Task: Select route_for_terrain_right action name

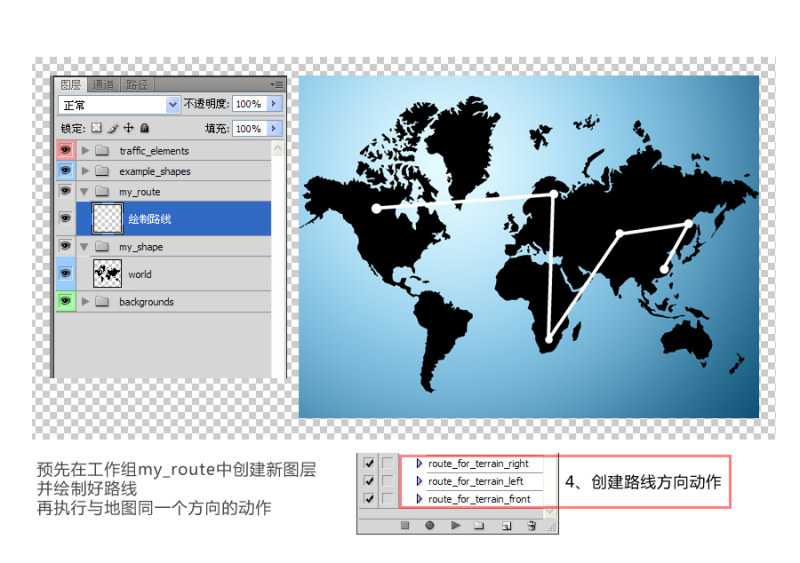Action: (x=478, y=463)
